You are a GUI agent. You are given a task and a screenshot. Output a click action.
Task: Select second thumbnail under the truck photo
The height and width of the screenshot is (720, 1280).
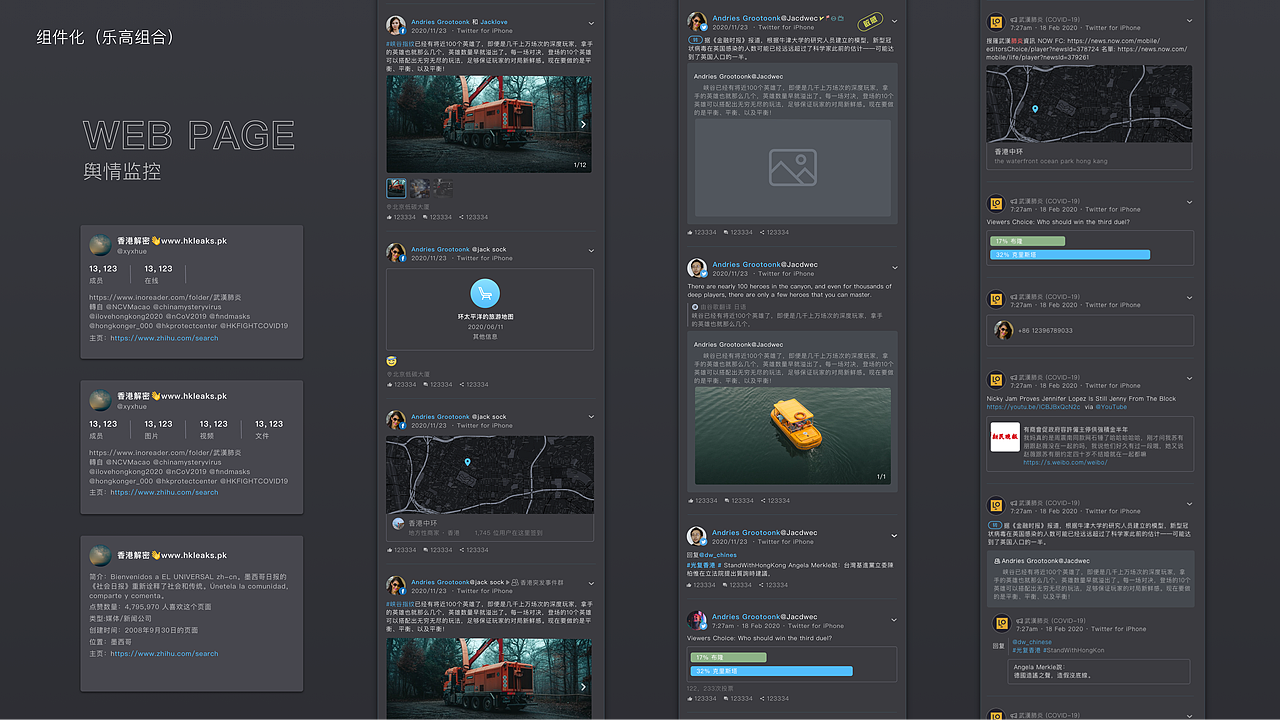[419, 188]
